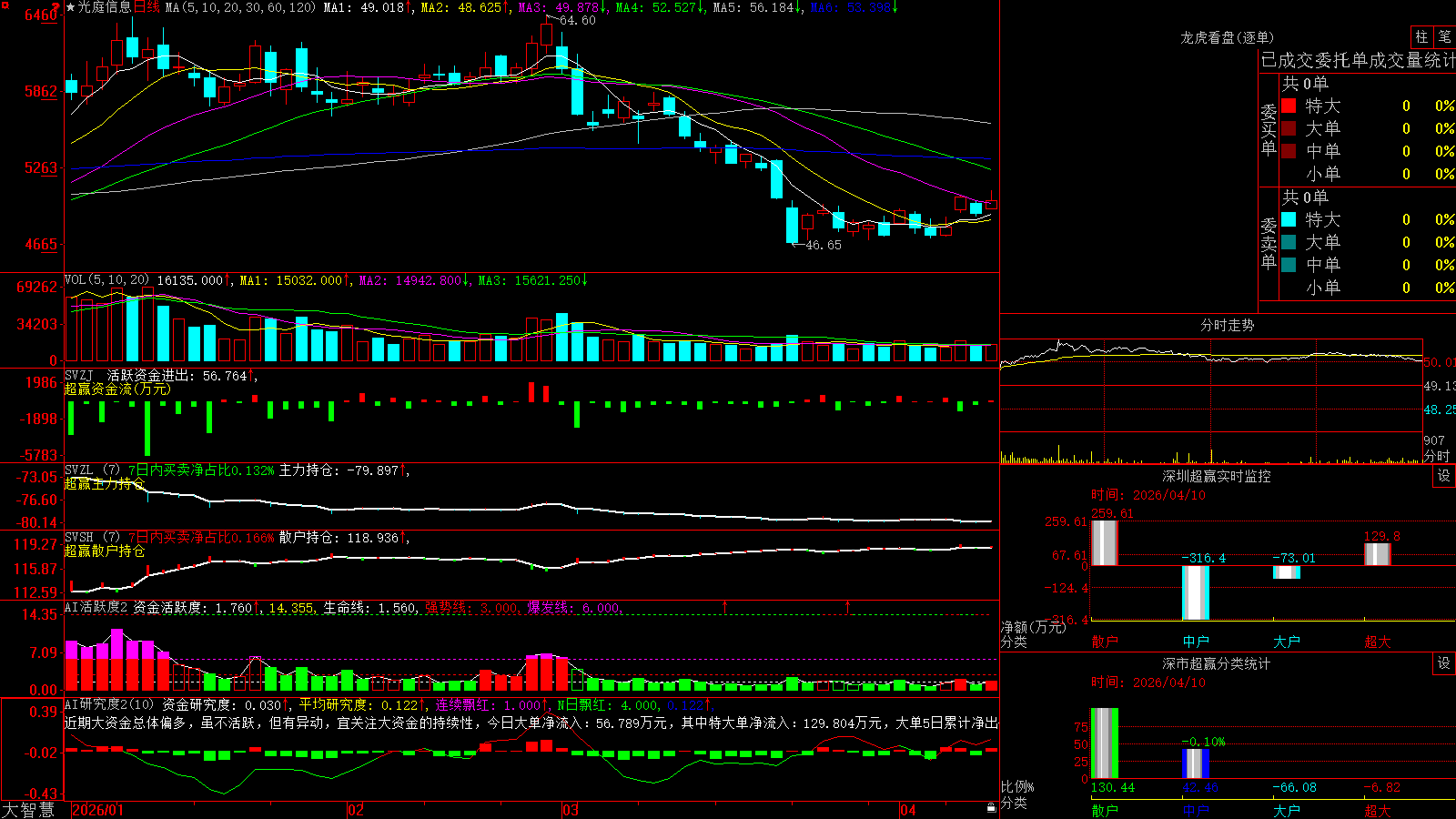Select the 04 month marker on the date axis
The image size is (1456, 819).
[x=908, y=810]
